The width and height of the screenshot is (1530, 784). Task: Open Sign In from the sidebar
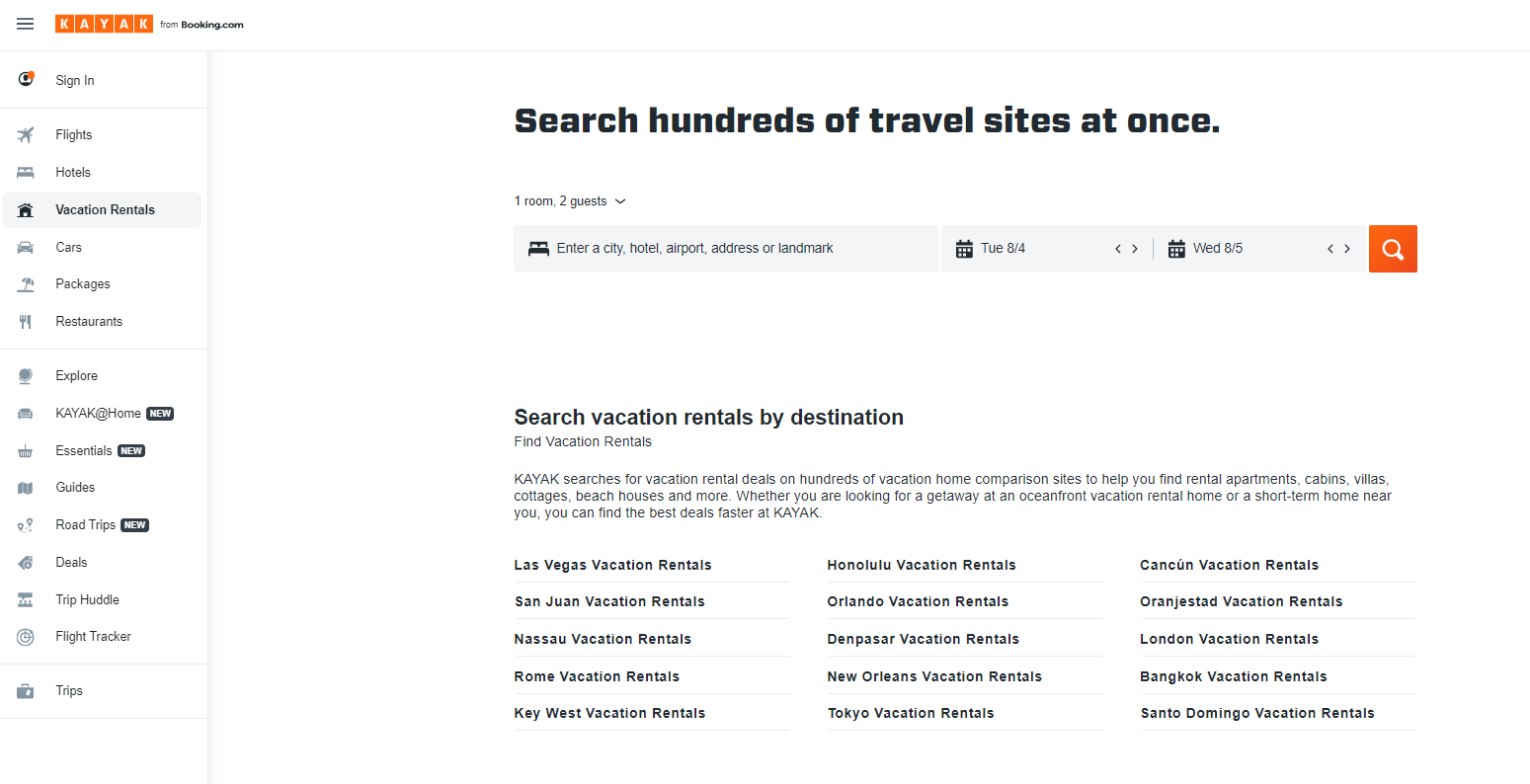pyautogui.click(x=75, y=80)
